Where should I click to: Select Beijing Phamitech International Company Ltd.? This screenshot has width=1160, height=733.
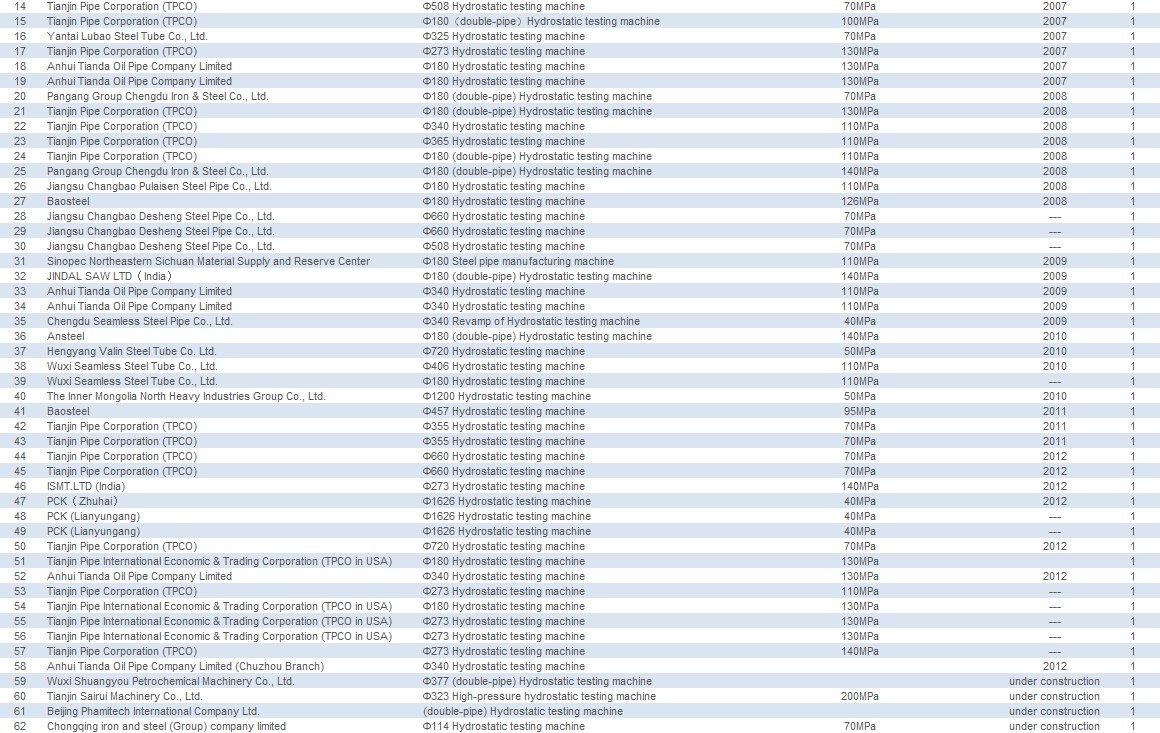point(153,711)
